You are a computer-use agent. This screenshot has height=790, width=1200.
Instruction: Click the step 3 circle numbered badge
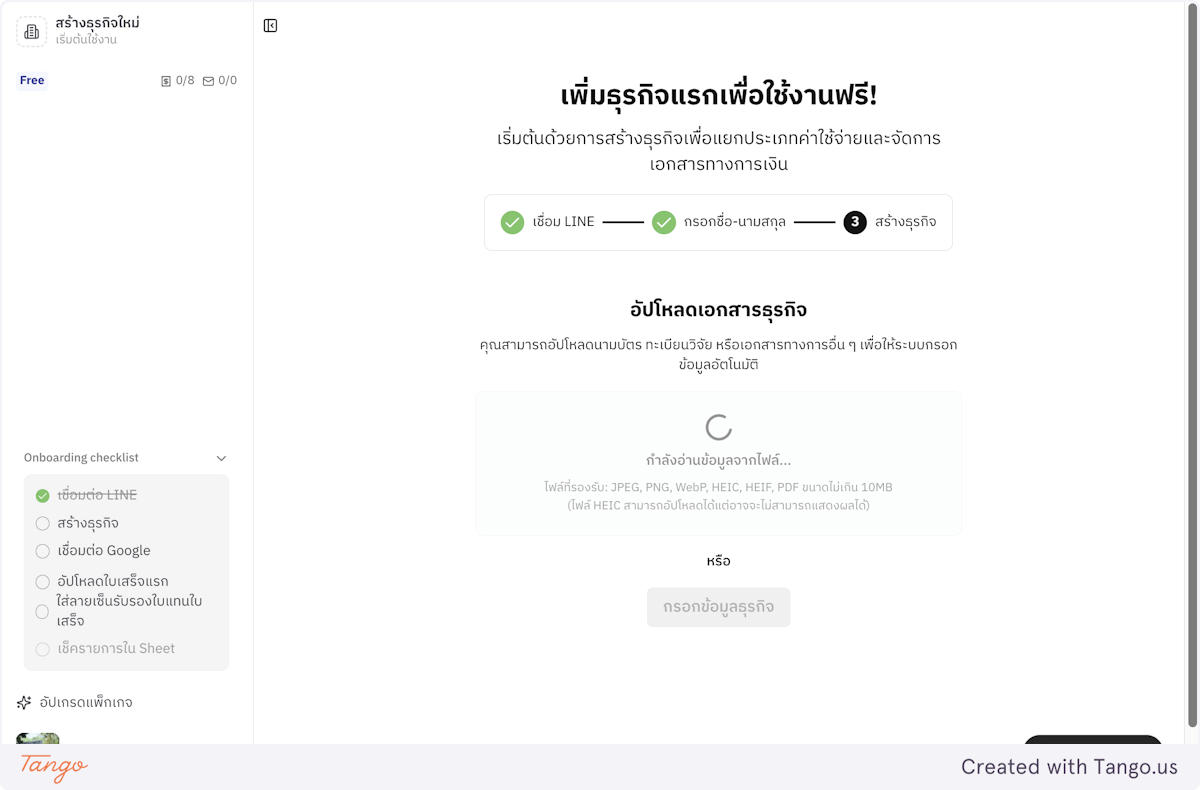(855, 222)
